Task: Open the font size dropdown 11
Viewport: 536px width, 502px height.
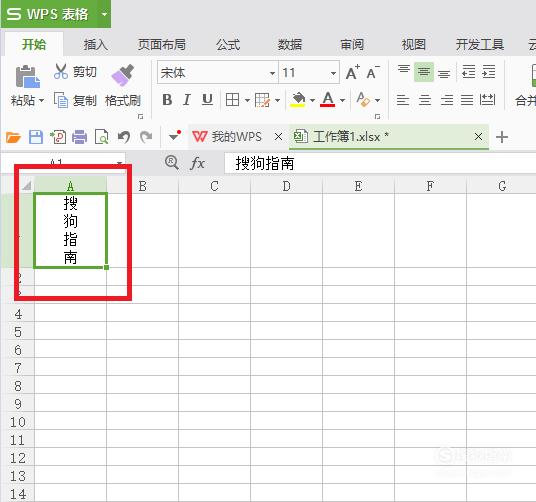Action: point(333,73)
